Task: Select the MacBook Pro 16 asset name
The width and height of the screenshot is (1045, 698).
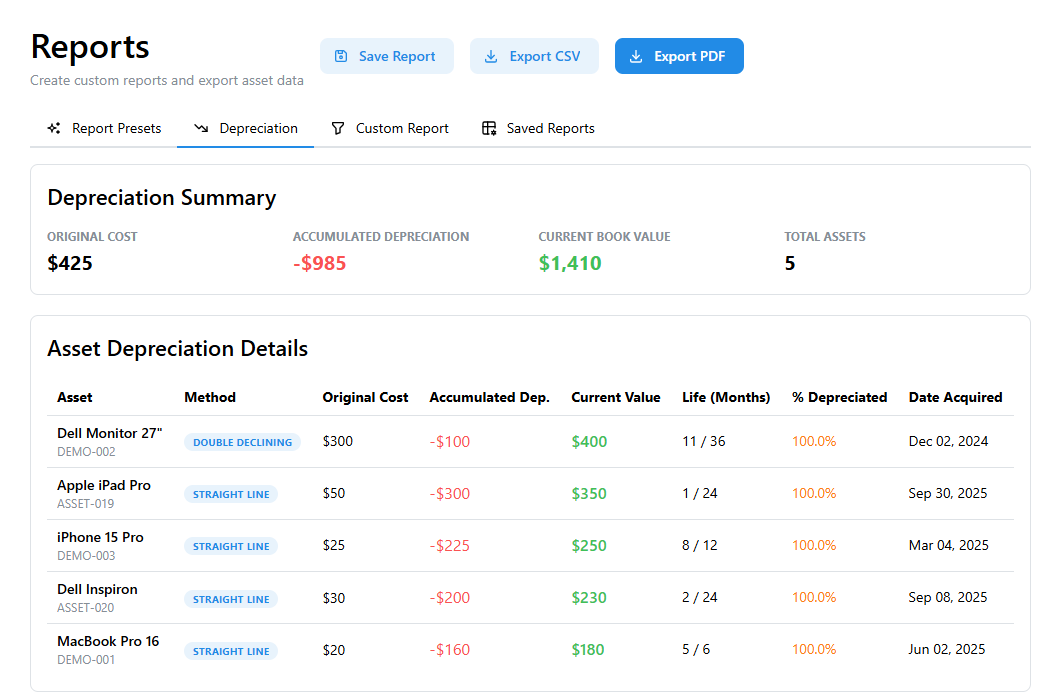Action: pos(108,641)
